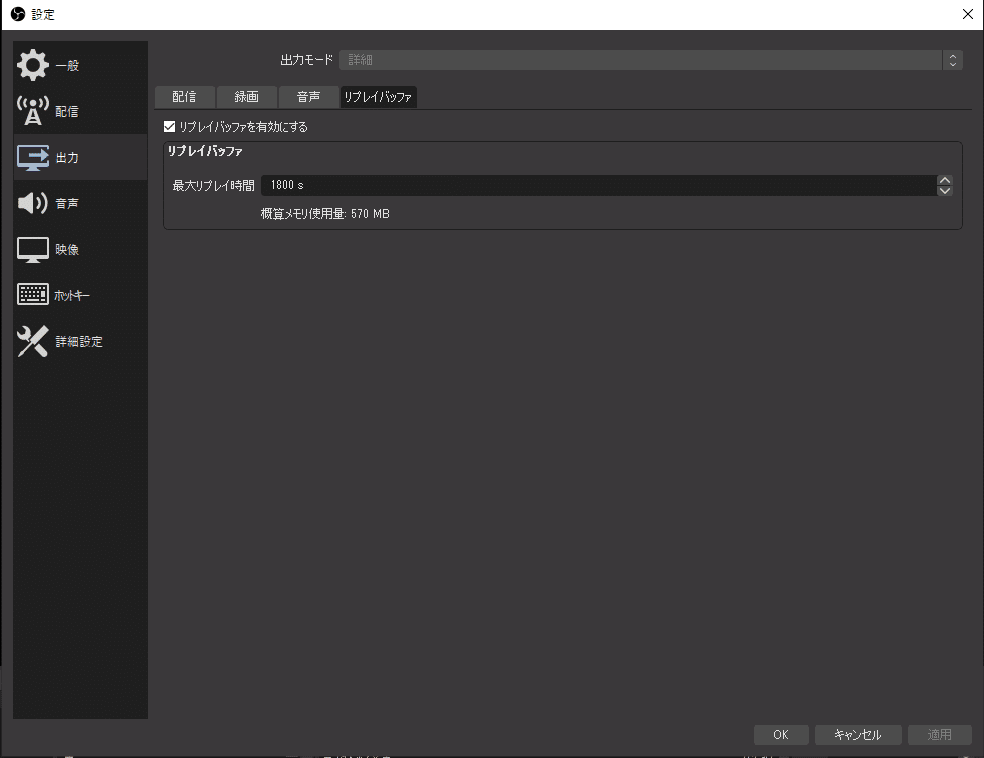
Task: Switch to the 録画 tab
Action: 247,97
